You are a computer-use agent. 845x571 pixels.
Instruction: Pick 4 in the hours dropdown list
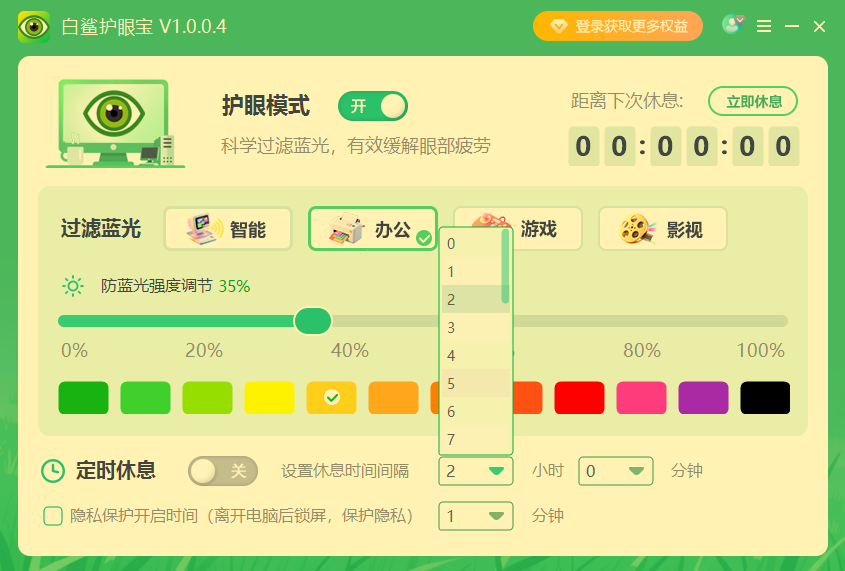pos(475,356)
